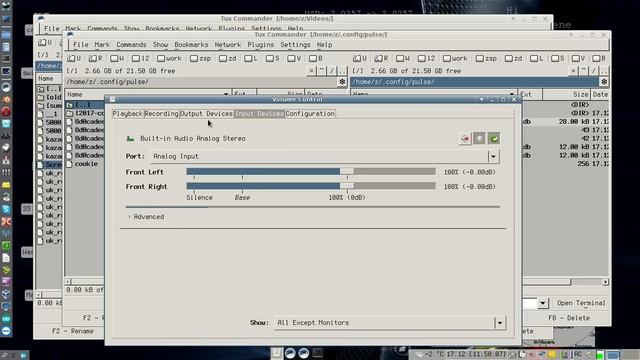Adjust the Front Right volume slider
The width and height of the screenshot is (640, 360).
click(311, 187)
